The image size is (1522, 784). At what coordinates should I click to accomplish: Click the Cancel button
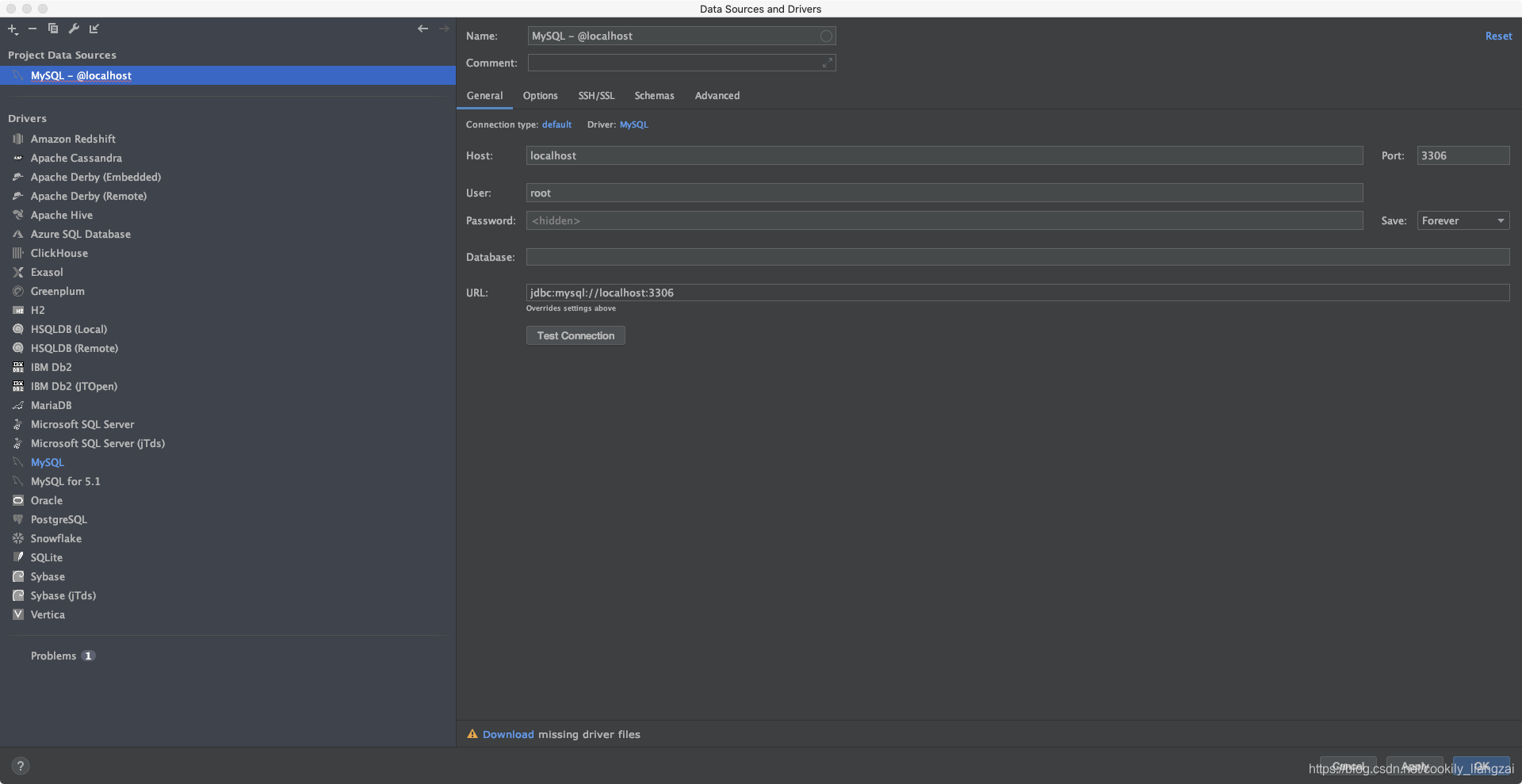coord(1348,767)
